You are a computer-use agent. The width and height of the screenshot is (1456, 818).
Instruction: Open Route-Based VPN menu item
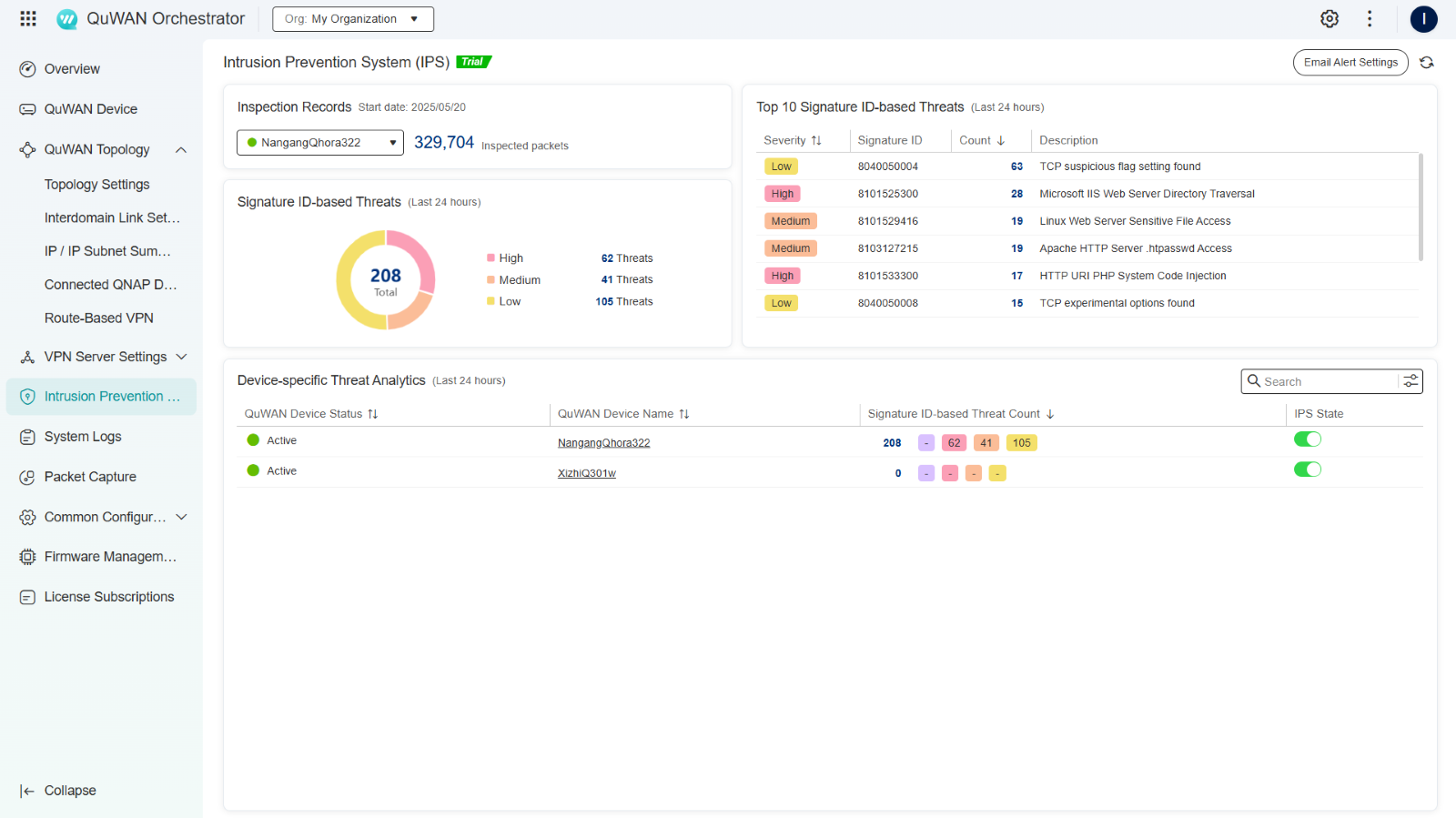[99, 318]
